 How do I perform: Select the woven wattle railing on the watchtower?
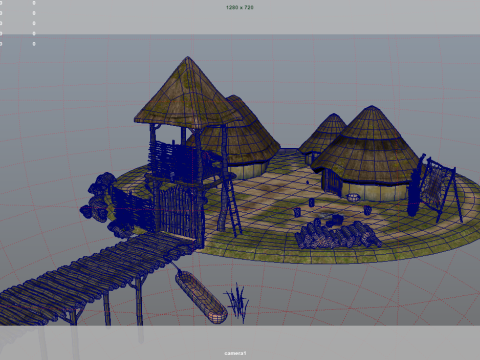pos(173,161)
